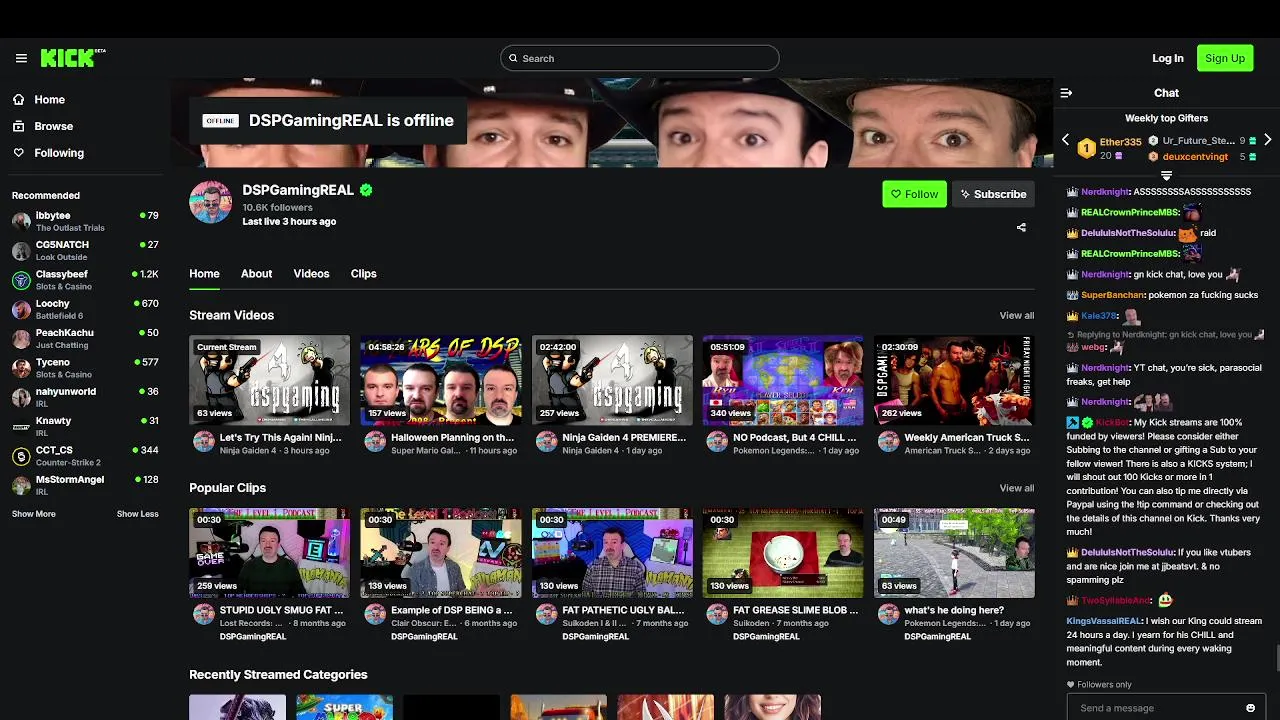The width and height of the screenshot is (1280, 720).
Task: Go to previous weekly top gifter
Action: [x=1065, y=140]
